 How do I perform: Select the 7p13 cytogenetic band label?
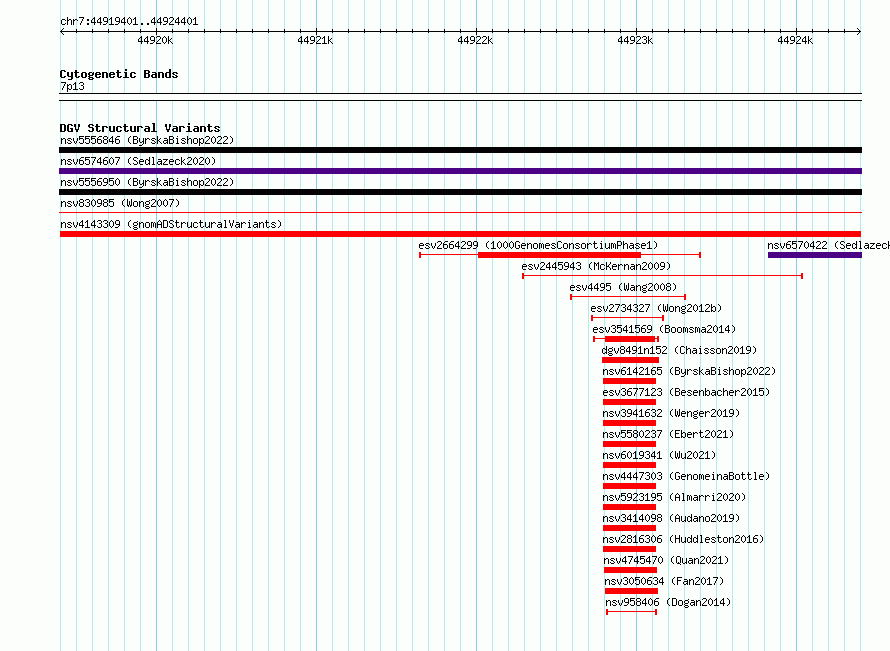tap(72, 86)
